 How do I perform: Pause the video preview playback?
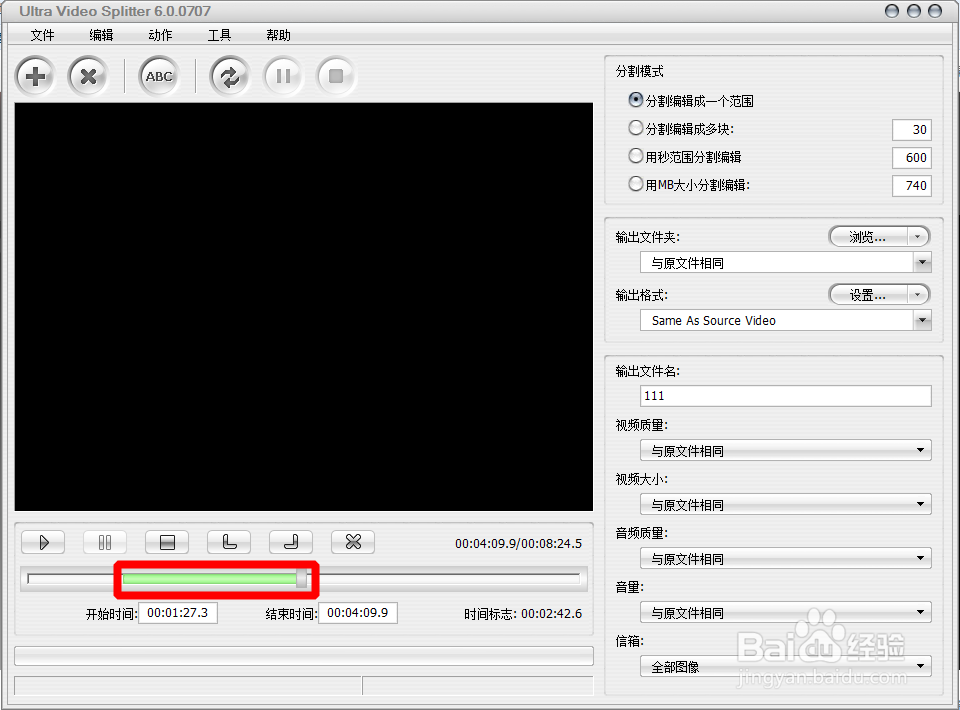coord(105,542)
